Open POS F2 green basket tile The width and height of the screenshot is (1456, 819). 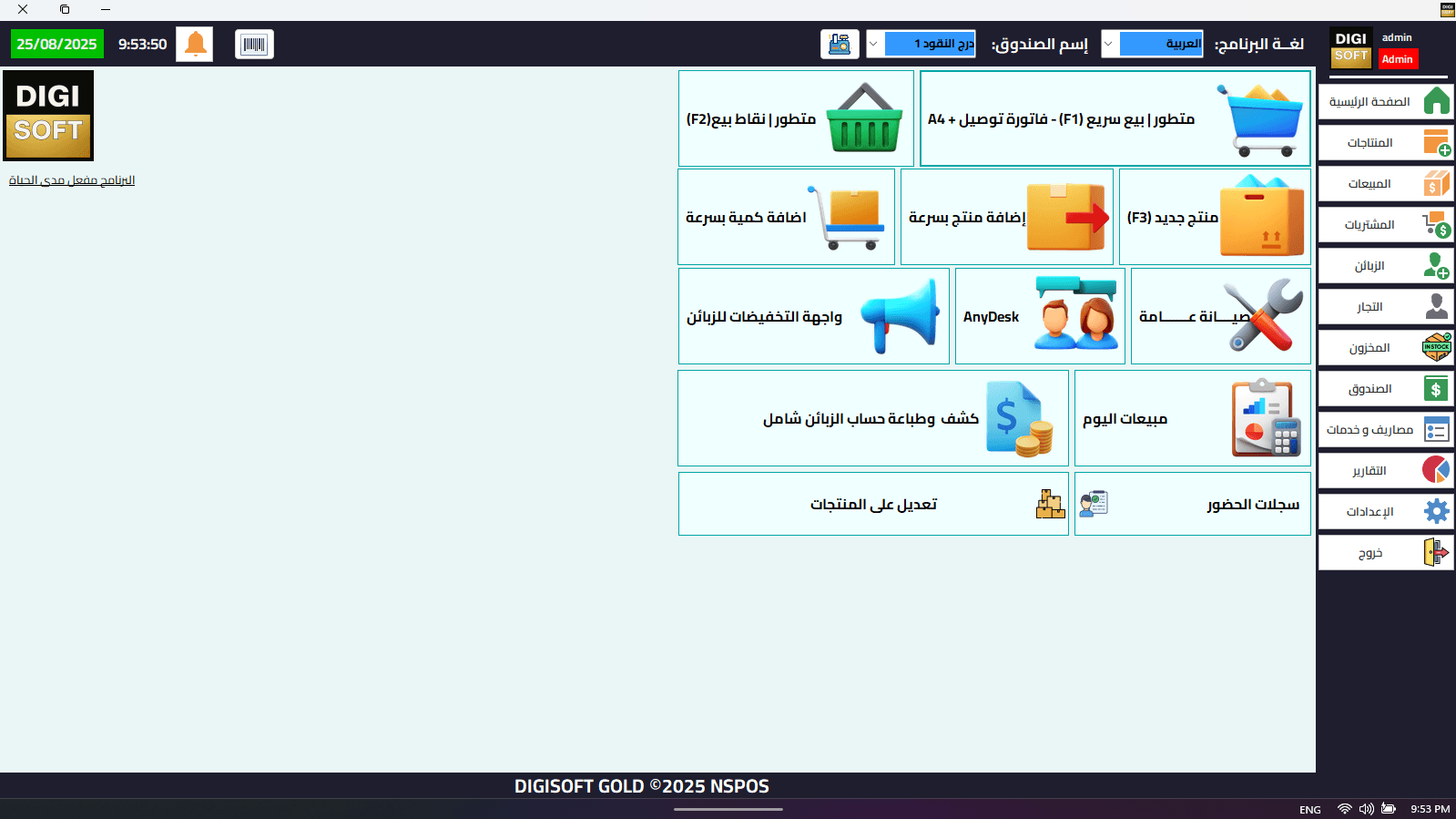click(x=796, y=118)
